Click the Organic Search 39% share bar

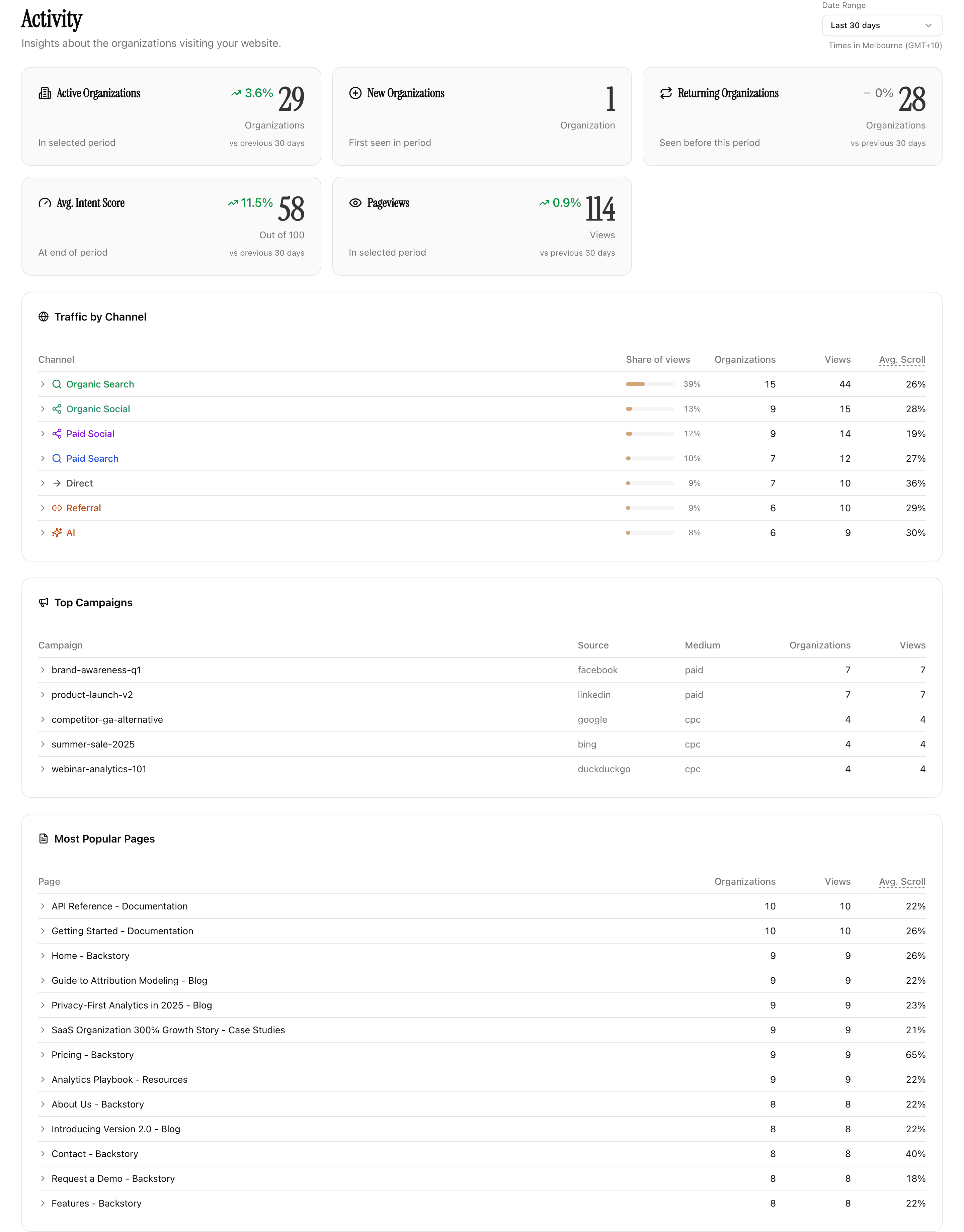(650, 384)
